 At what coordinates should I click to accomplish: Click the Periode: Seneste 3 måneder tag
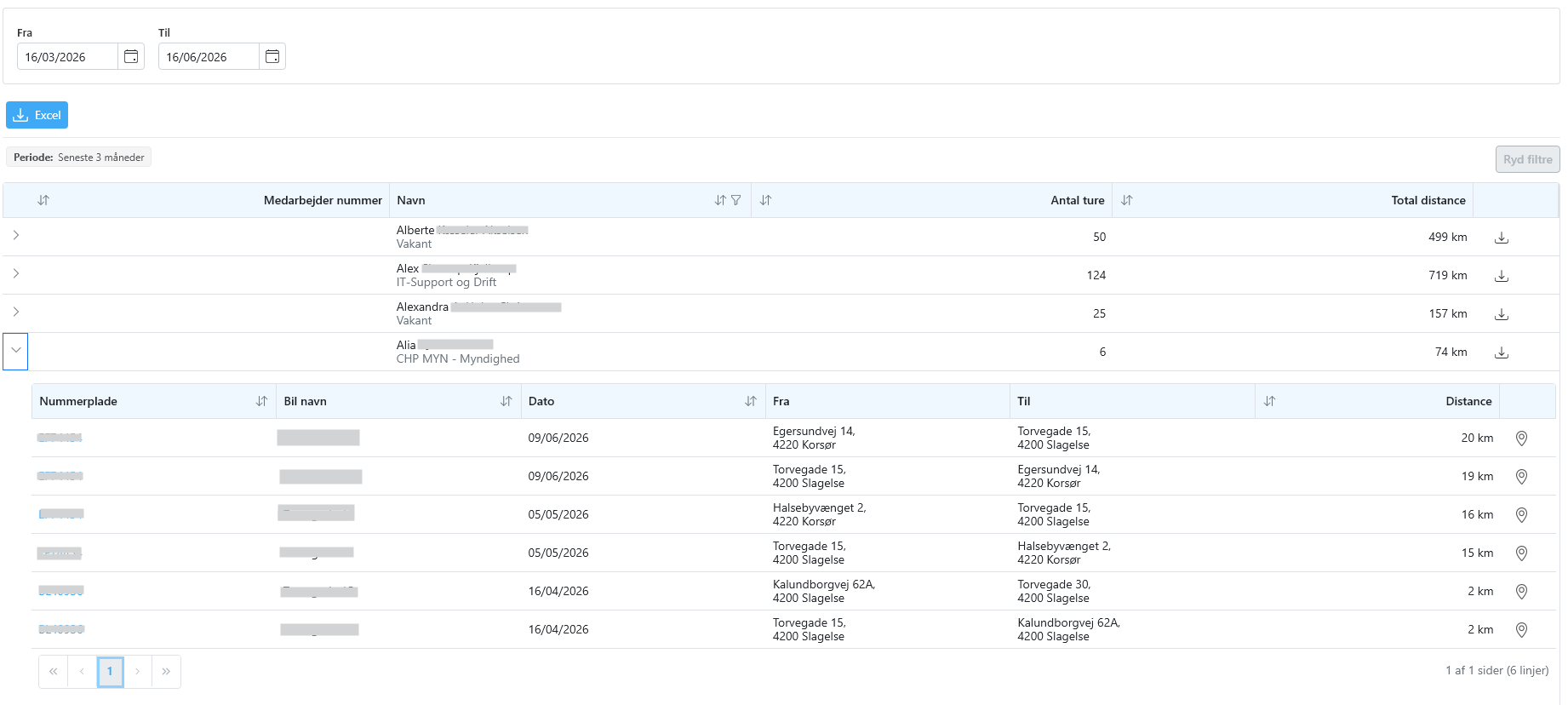click(78, 158)
